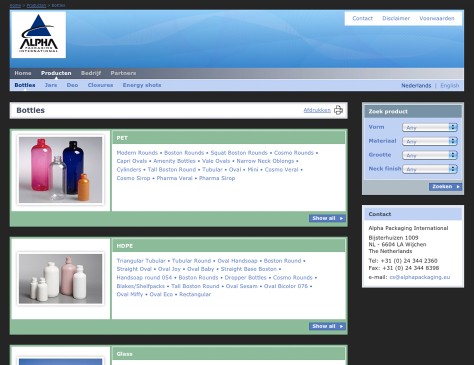
Task: Open the HDPE bottles thumbnail image
Action: pyautogui.click(x=60, y=279)
